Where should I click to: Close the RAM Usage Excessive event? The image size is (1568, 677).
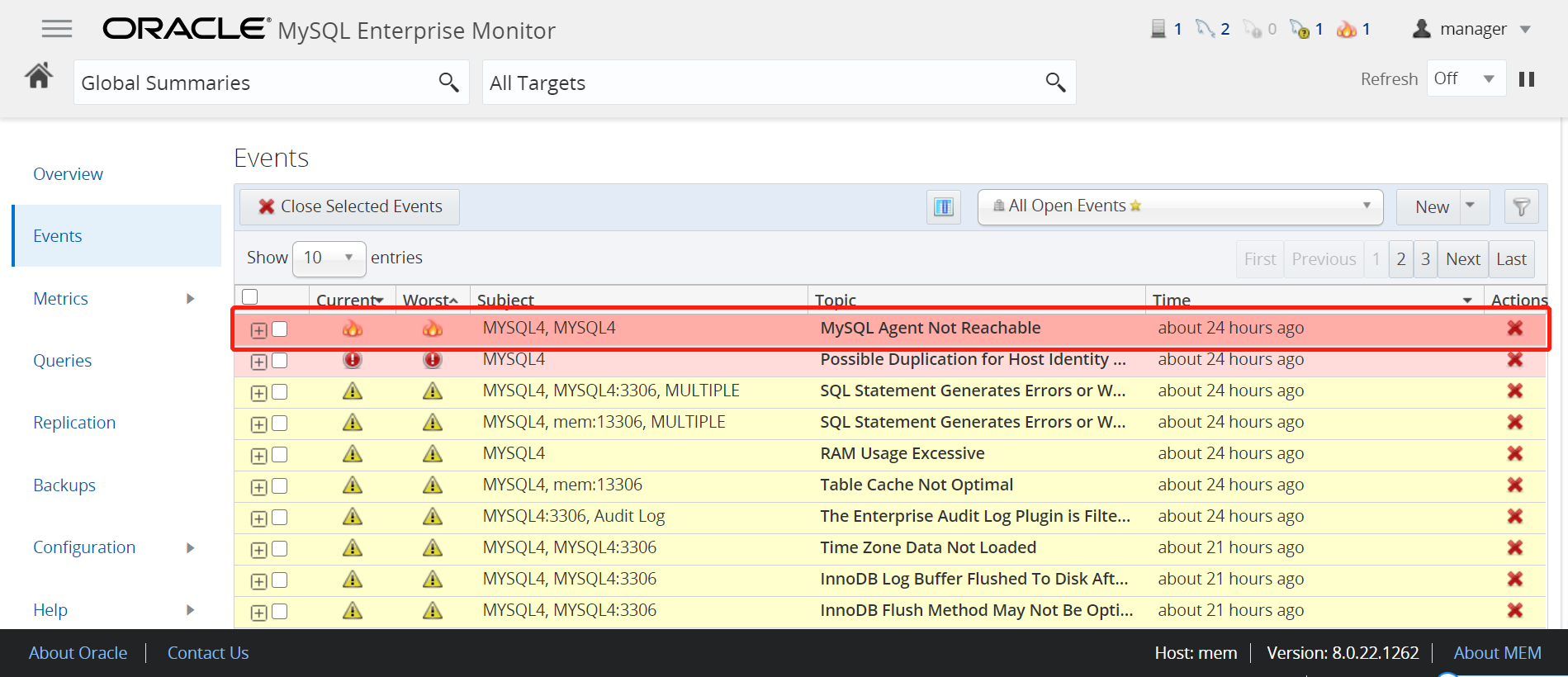coord(1514,453)
